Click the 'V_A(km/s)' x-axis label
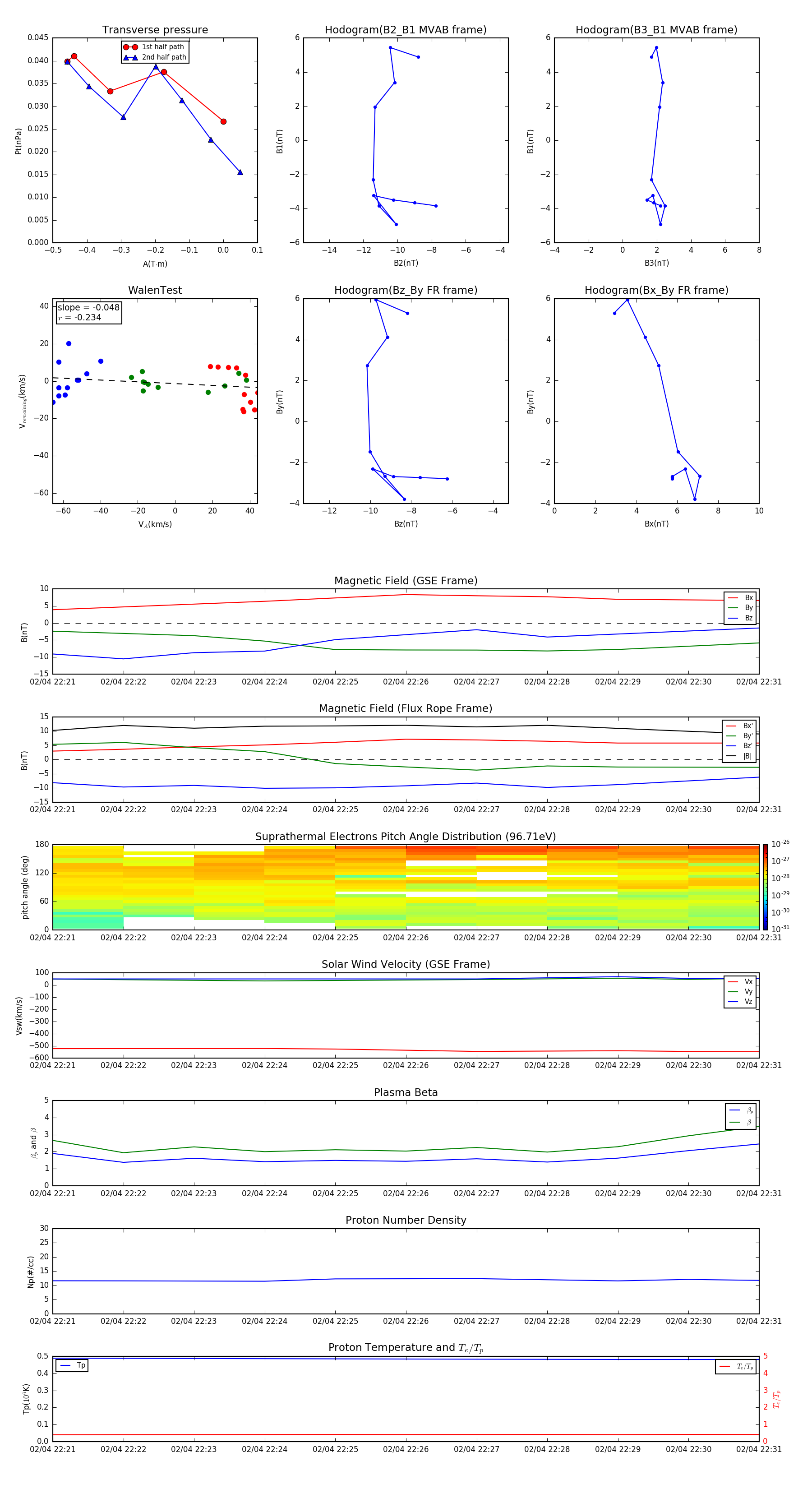This screenshot has width=812, height=1489. click(155, 524)
